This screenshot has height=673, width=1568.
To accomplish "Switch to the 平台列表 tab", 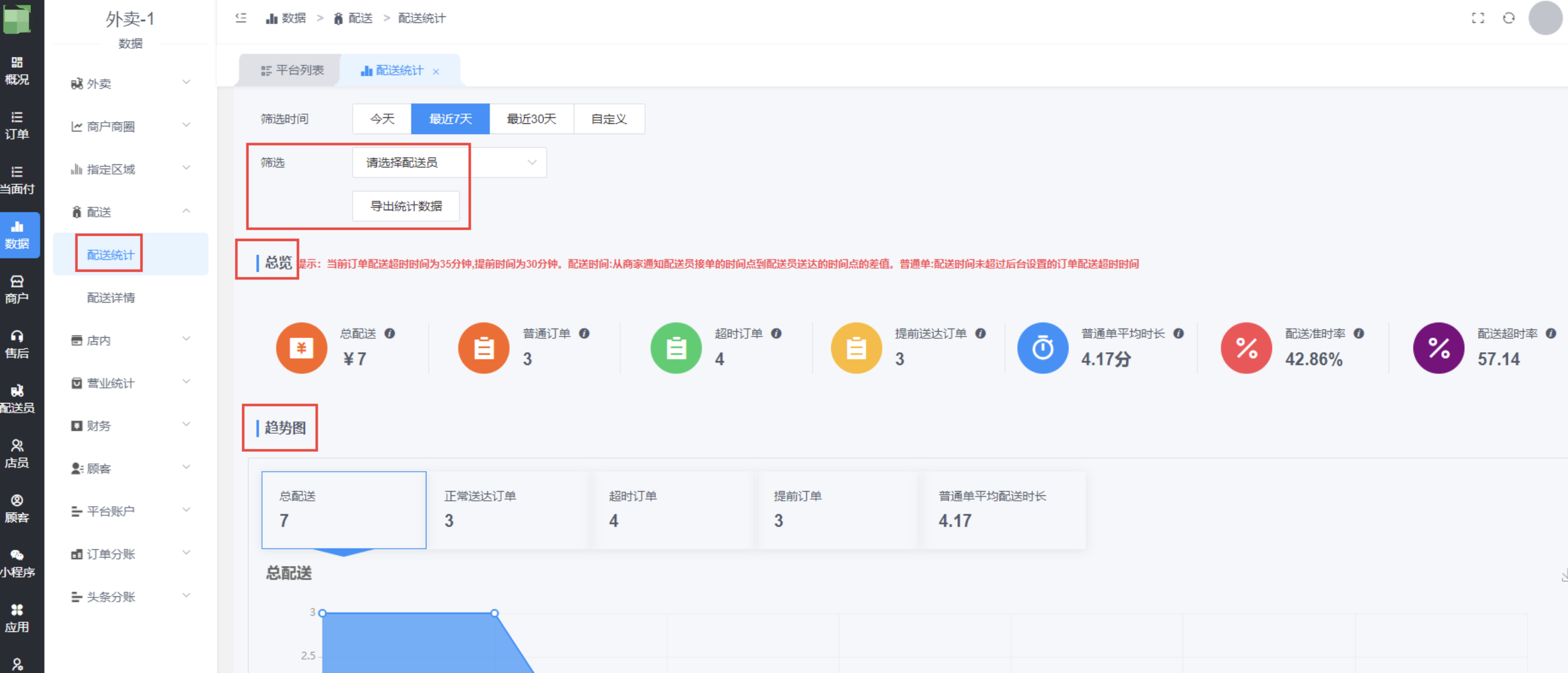I will click(292, 70).
